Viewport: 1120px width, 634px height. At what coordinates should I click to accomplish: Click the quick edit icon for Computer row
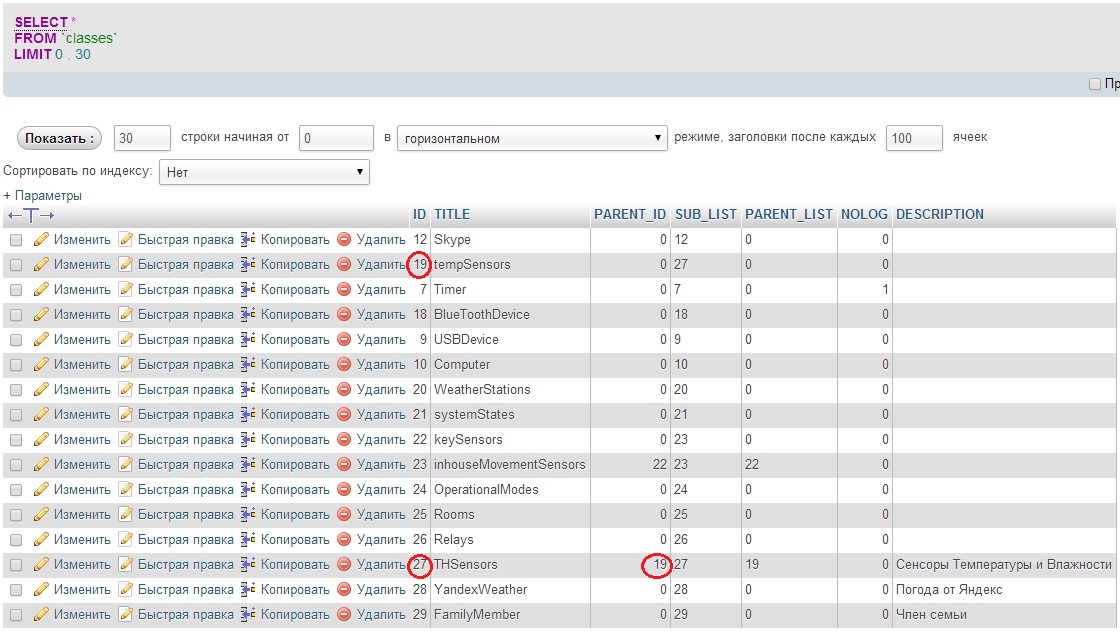(x=126, y=365)
